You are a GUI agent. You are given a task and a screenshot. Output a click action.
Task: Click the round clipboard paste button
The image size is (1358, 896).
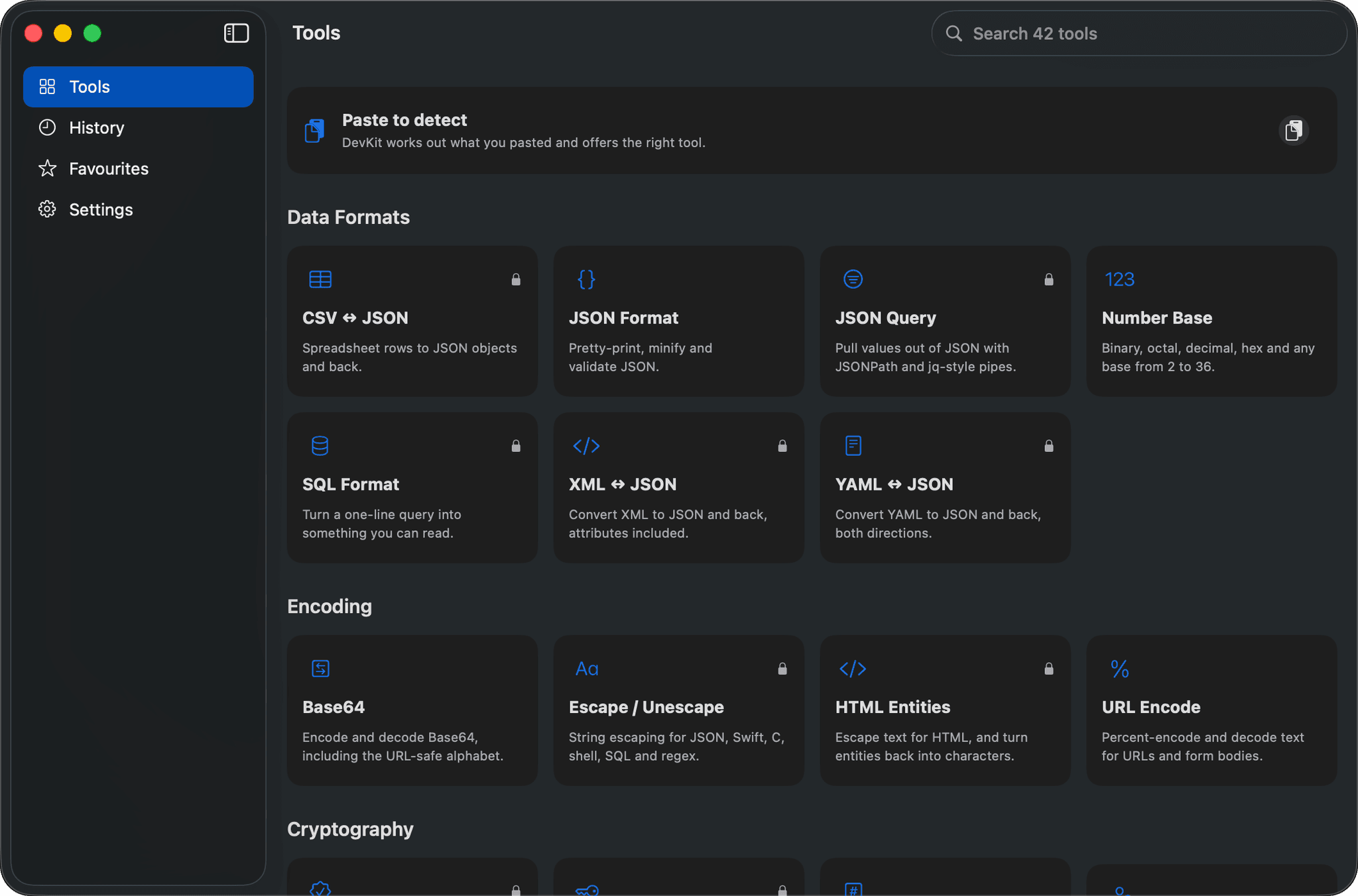1293,131
